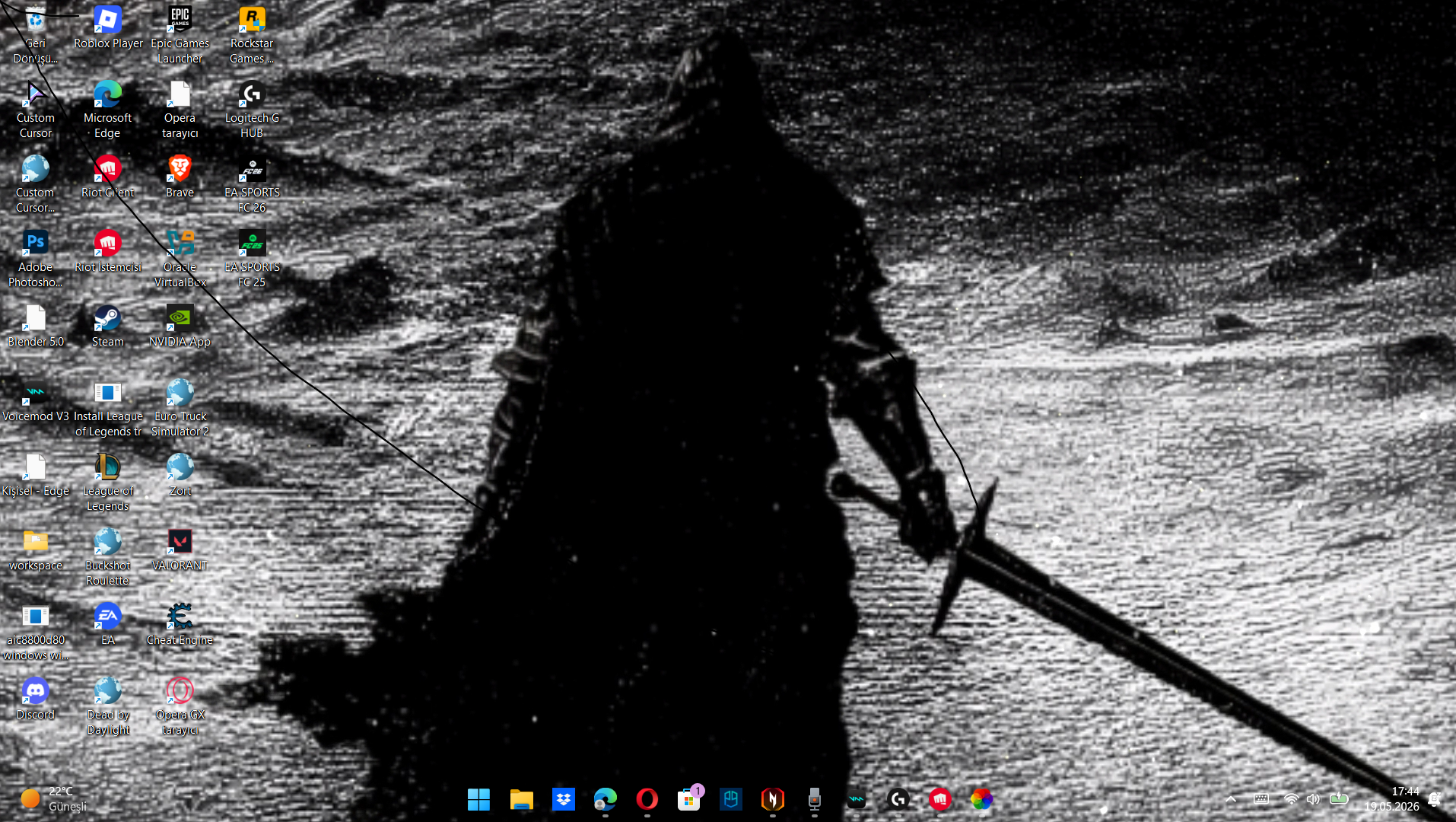The image size is (1456, 822).
Task: Select the aic8800d80 windows installer icon
Action: pyautogui.click(x=35, y=631)
